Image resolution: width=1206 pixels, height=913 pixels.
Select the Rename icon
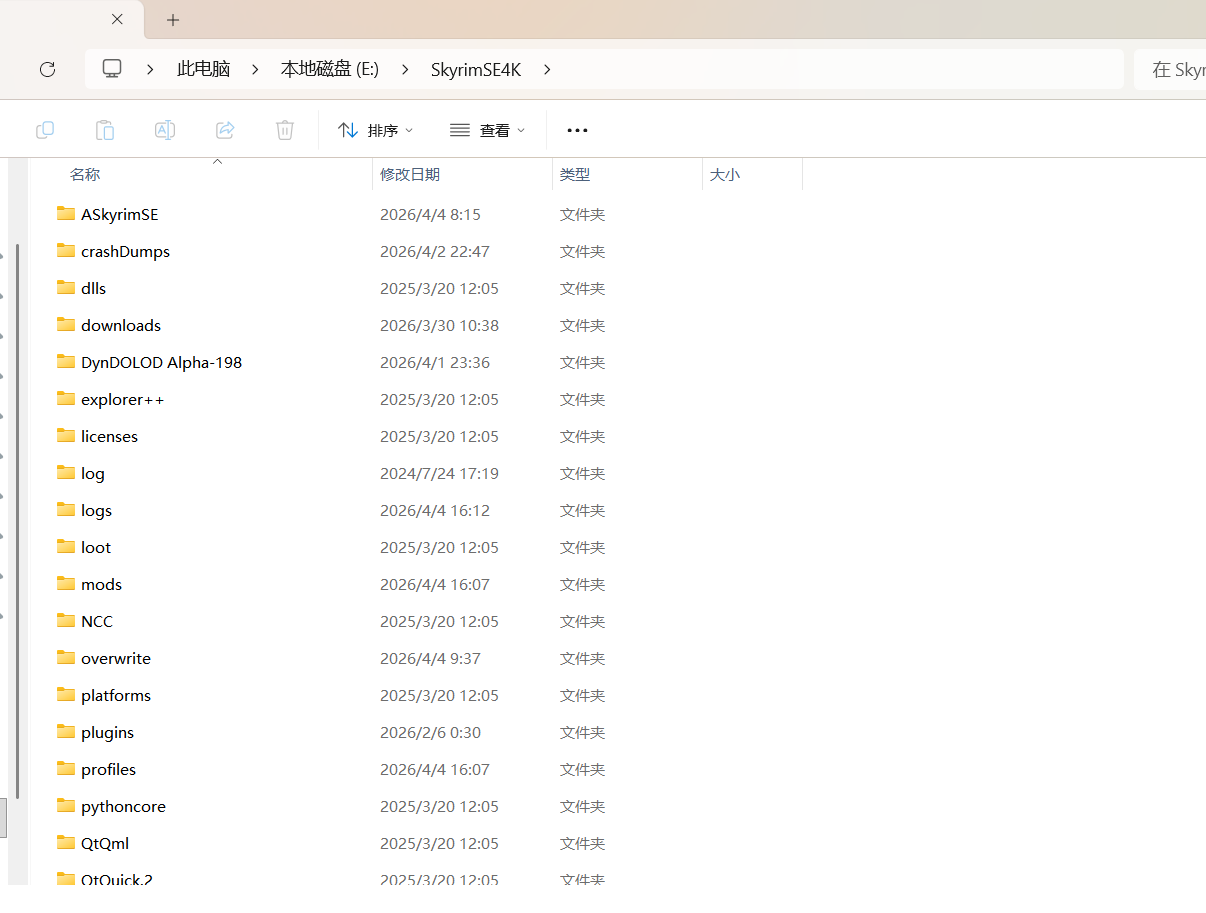click(x=164, y=130)
